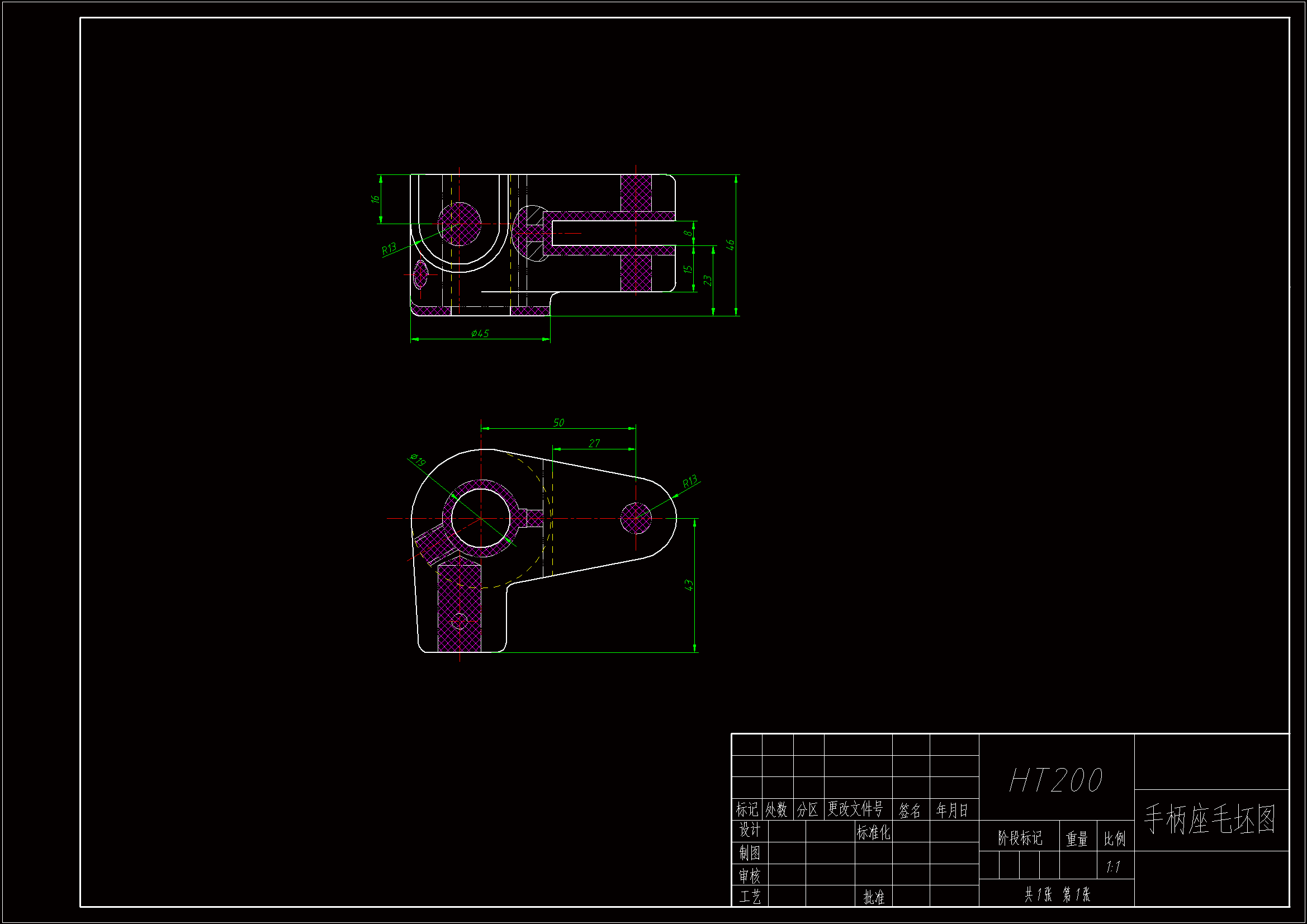Select the 标准化 cell label
The height and width of the screenshot is (924, 1307).
point(873,832)
